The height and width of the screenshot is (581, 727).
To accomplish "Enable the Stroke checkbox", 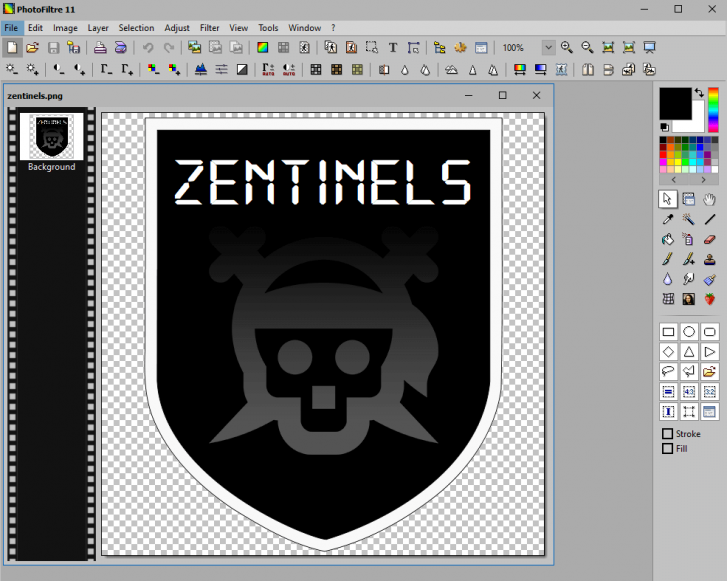I will point(667,434).
